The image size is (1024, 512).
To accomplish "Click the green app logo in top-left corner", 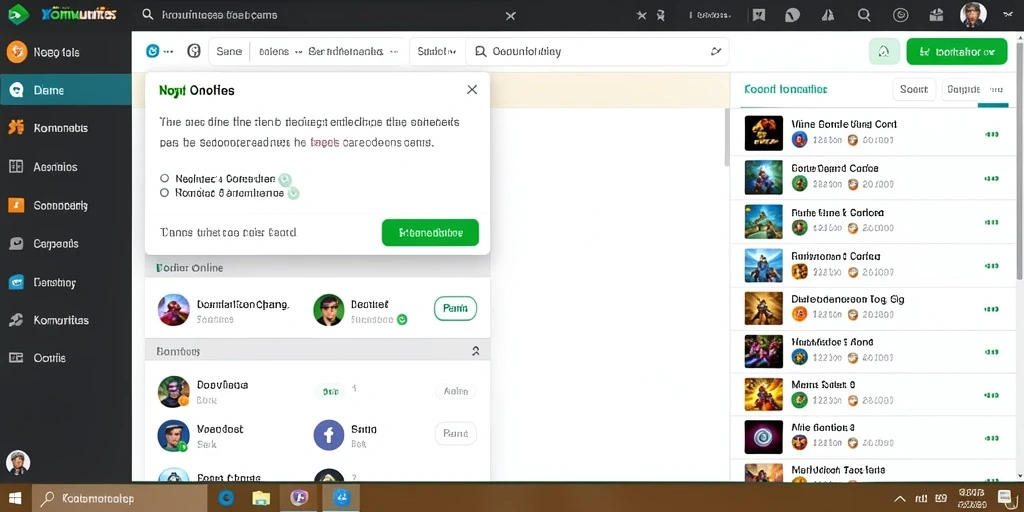I will tap(17, 14).
